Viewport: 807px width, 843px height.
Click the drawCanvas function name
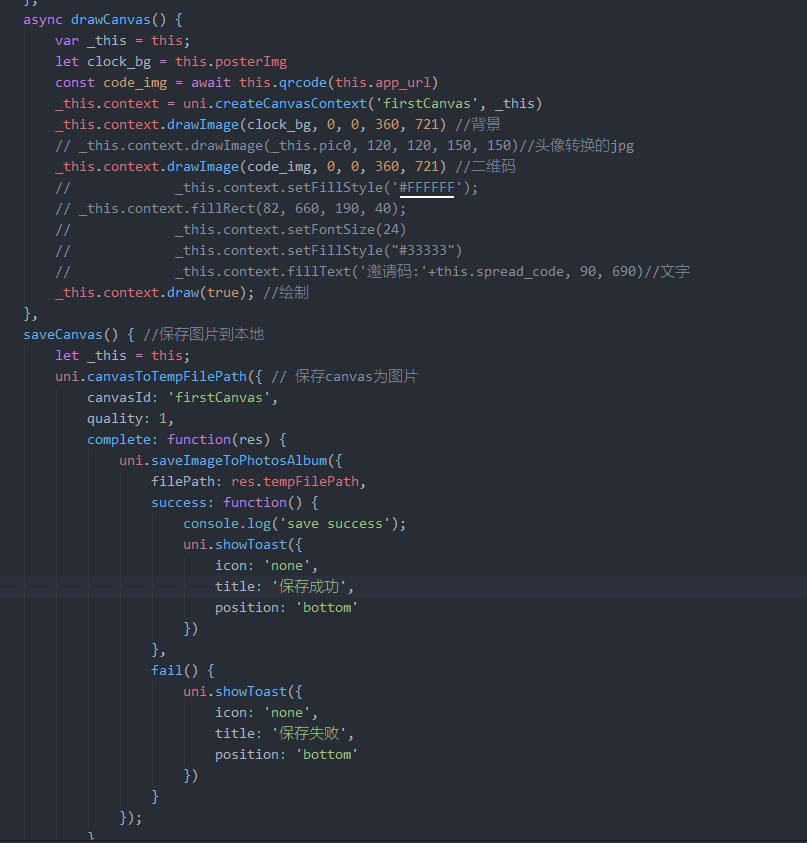pos(111,20)
